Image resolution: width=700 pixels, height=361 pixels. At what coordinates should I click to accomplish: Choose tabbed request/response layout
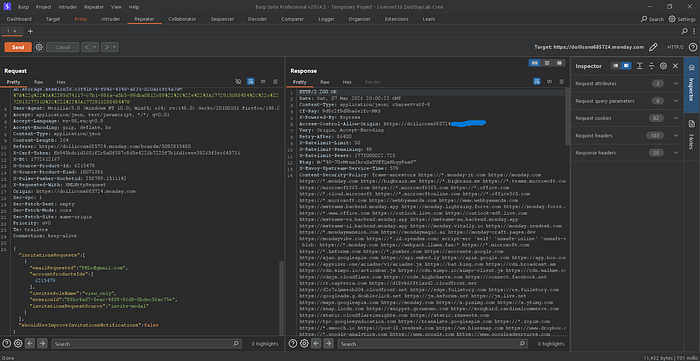[x=559, y=63]
